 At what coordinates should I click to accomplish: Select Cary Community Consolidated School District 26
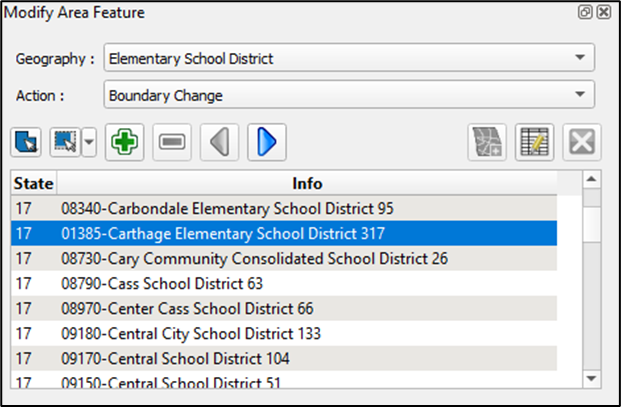[254, 258]
